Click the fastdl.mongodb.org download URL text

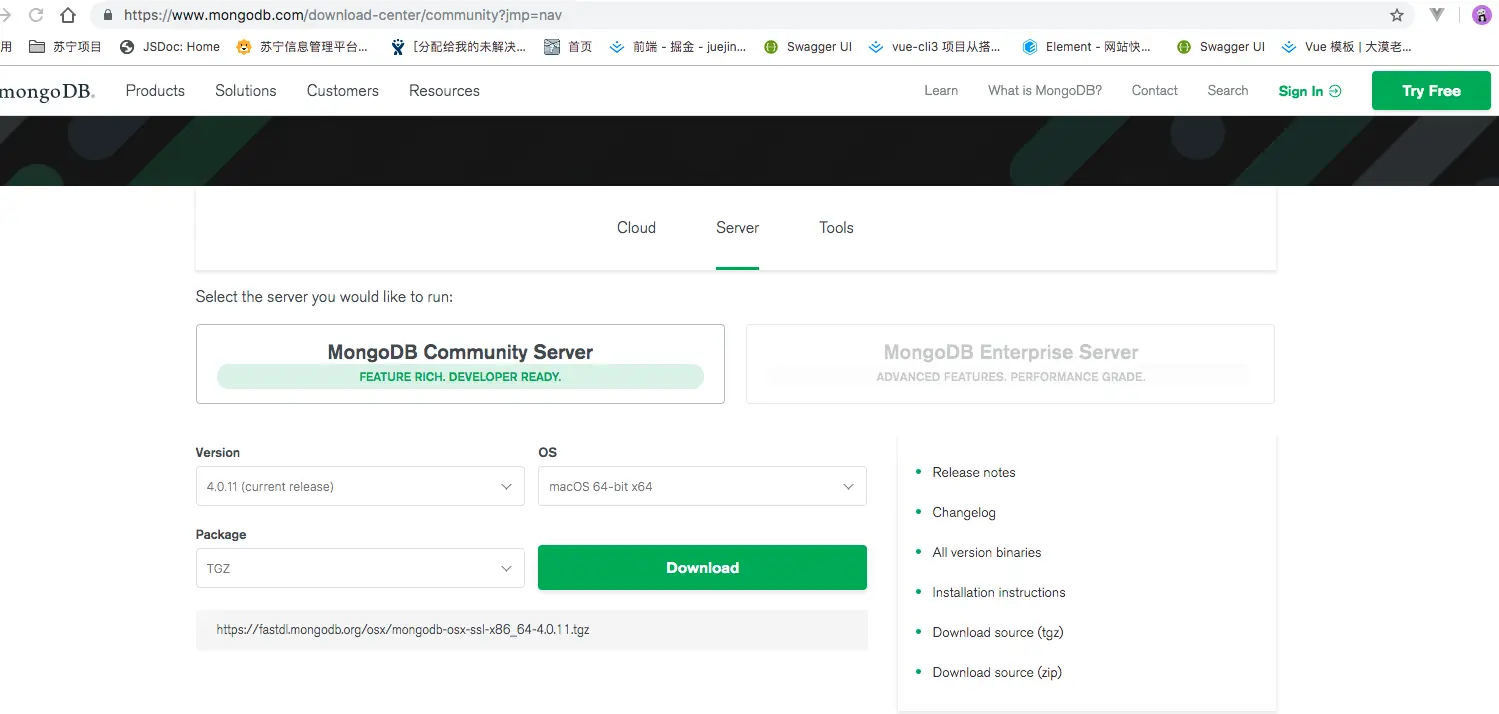[x=403, y=630]
